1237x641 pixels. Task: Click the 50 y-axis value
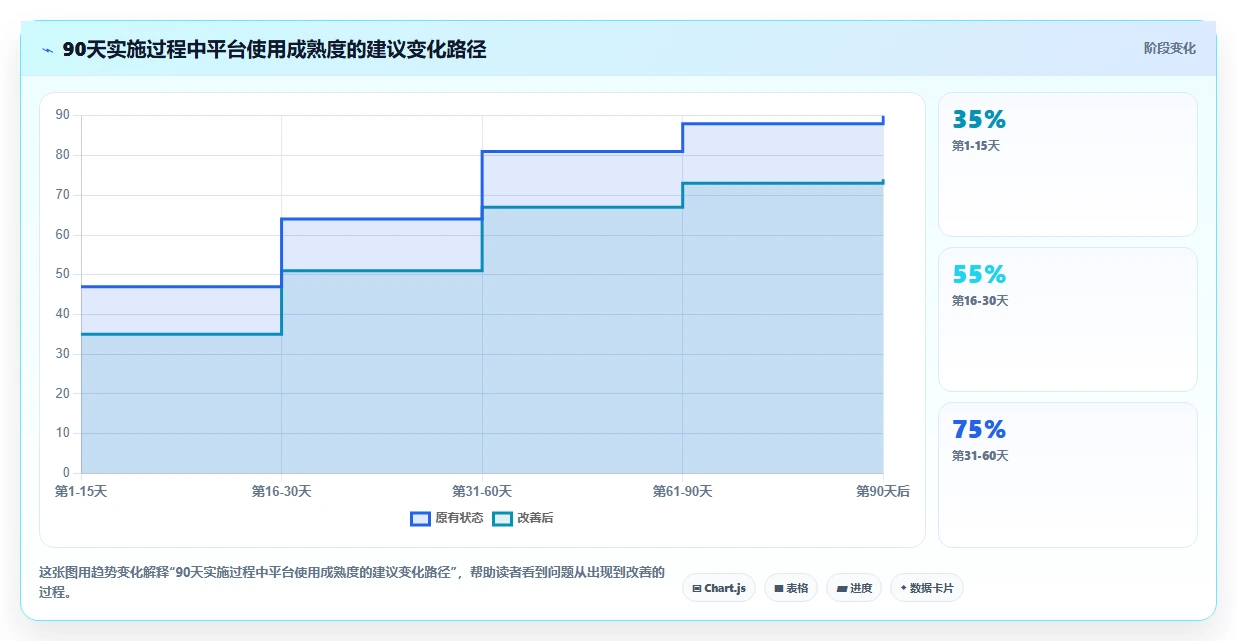click(x=63, y=274)
